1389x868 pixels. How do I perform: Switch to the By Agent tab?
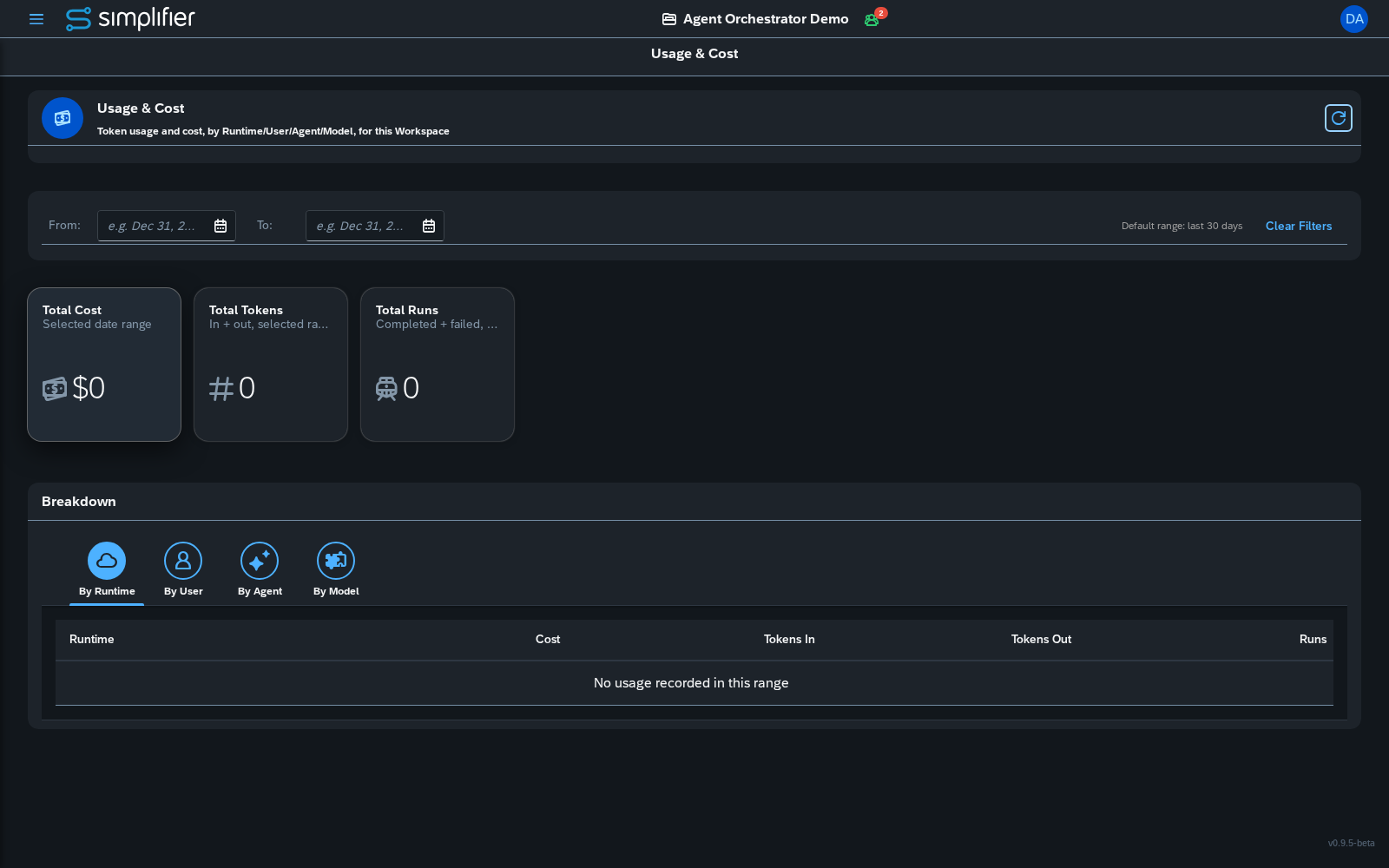pyautogui.click(x=260, y=570)
